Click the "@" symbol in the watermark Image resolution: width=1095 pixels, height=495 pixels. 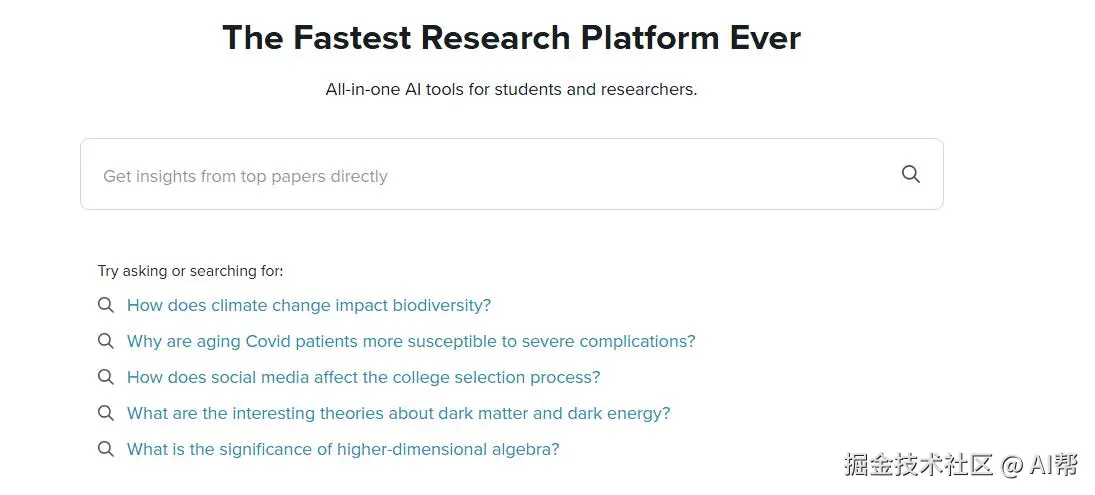[x=1012, y=465]
